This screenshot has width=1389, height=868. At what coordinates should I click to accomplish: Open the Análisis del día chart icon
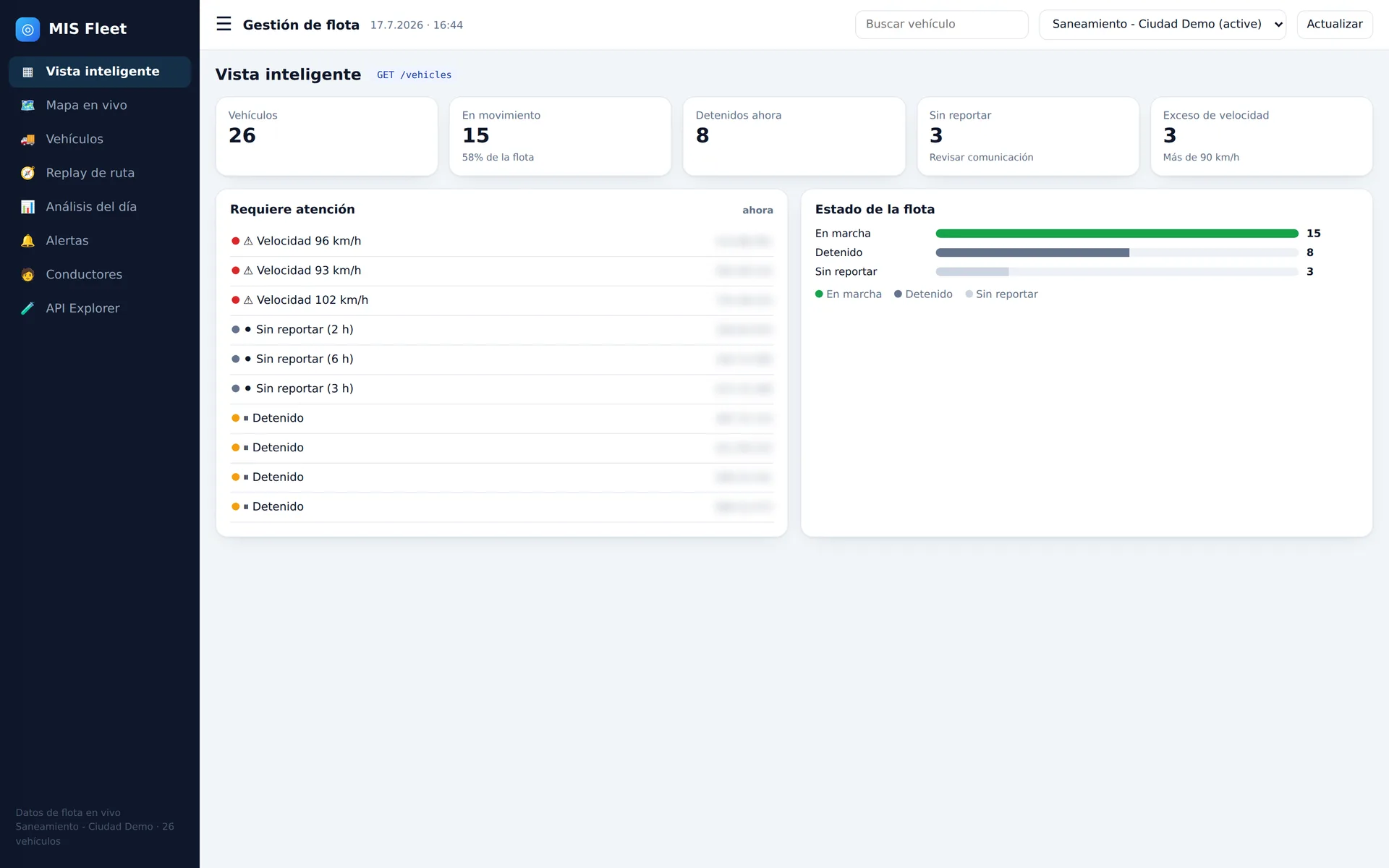[x=27, y=207]
